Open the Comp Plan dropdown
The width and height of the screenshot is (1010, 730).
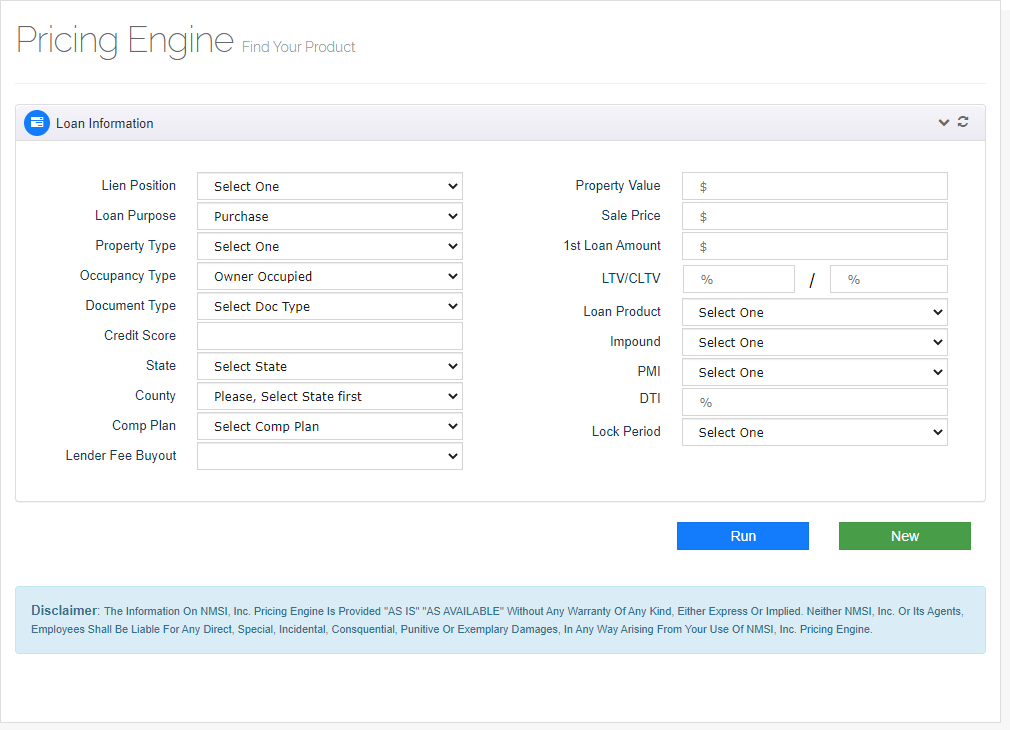[330, 426]
